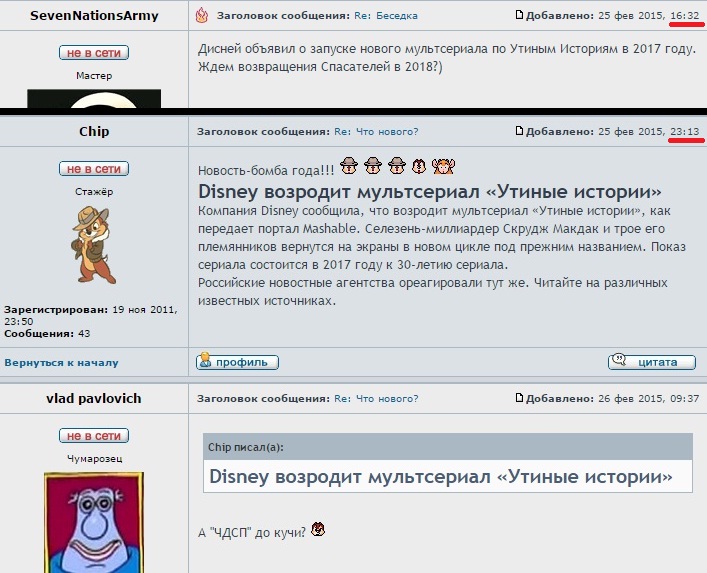Click the date 26 фев 2015, 09:37
The width and height of the screenshot is (707, 573).
click(x=648, y=399)
